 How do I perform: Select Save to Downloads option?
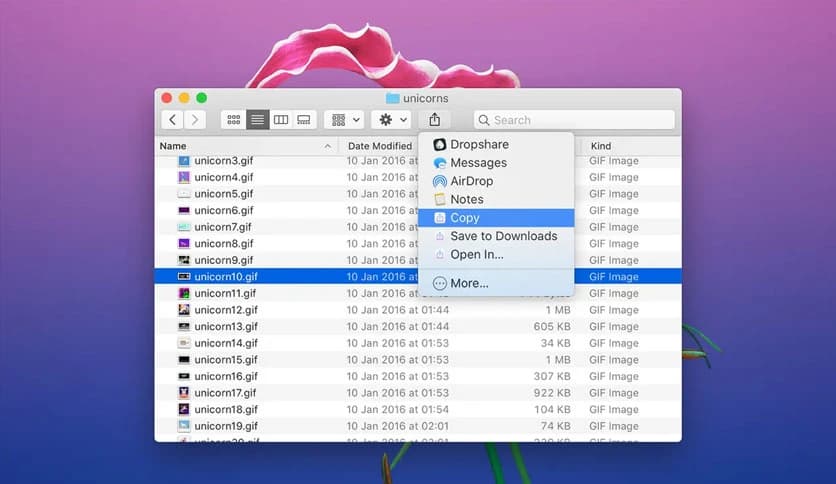point(503,236)
